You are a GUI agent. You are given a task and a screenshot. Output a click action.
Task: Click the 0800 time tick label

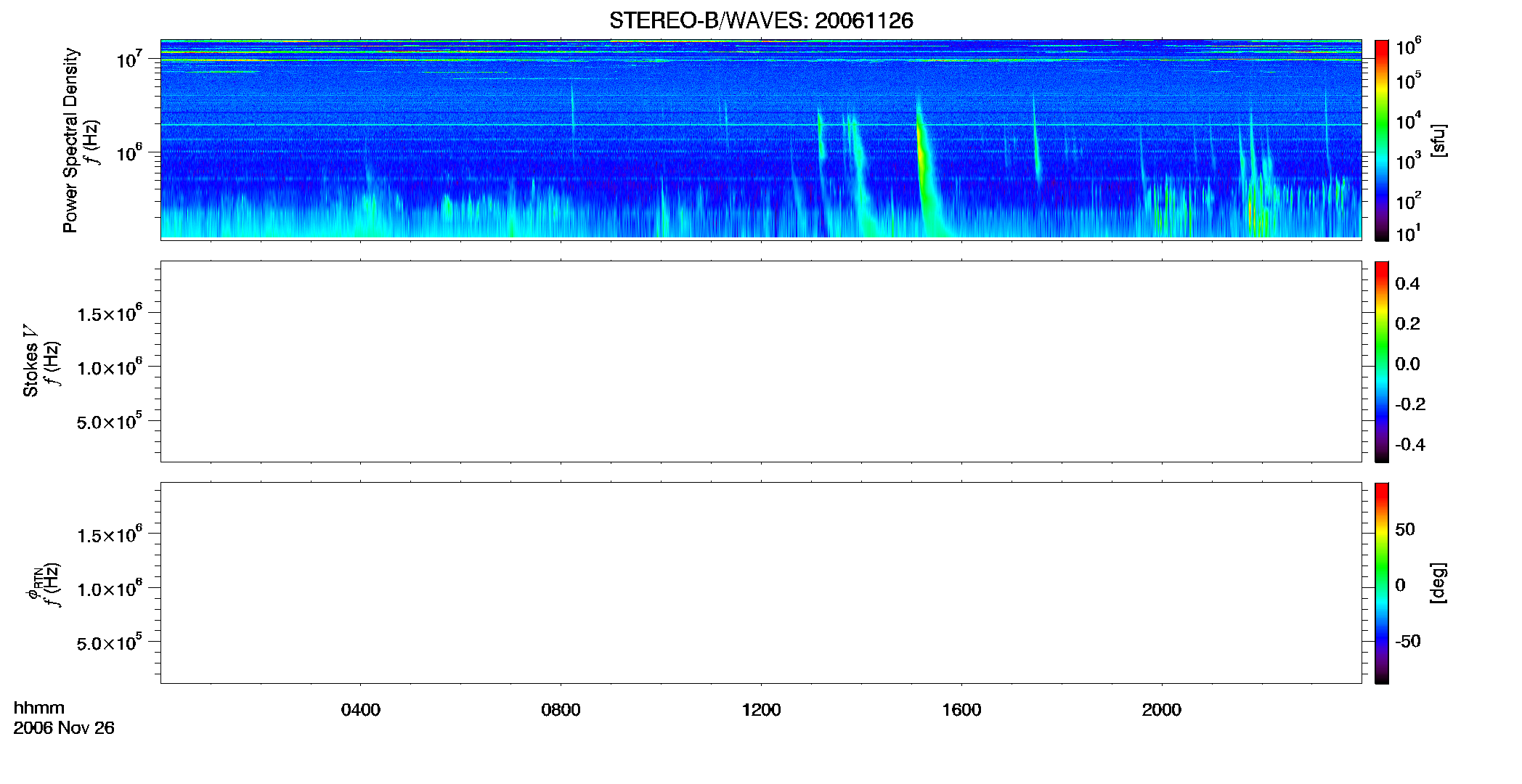tap(561, 710)
